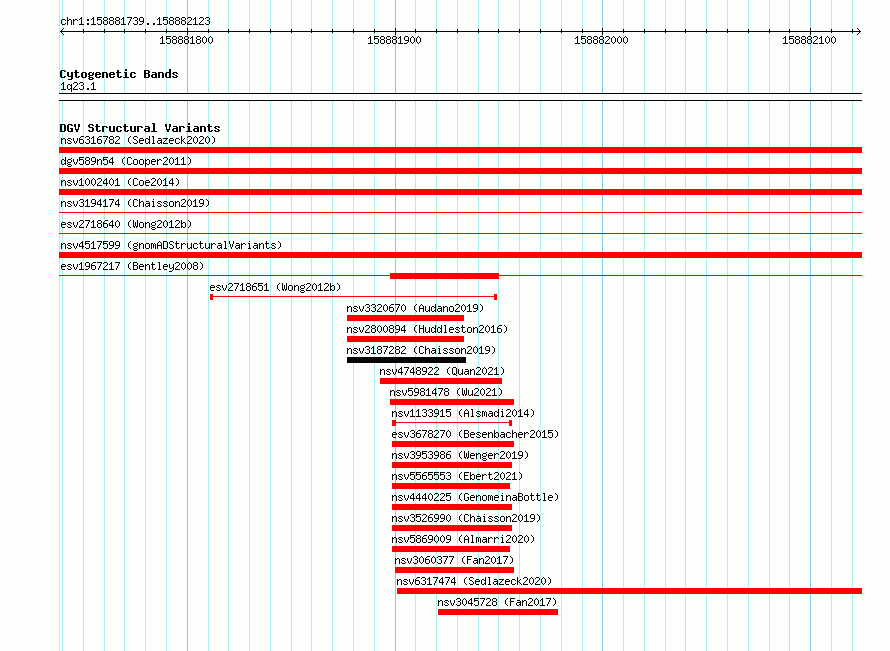Open the nsv5981478 (Wu2021) label
The height and width of the screenshot is (651, 890).
446,392
